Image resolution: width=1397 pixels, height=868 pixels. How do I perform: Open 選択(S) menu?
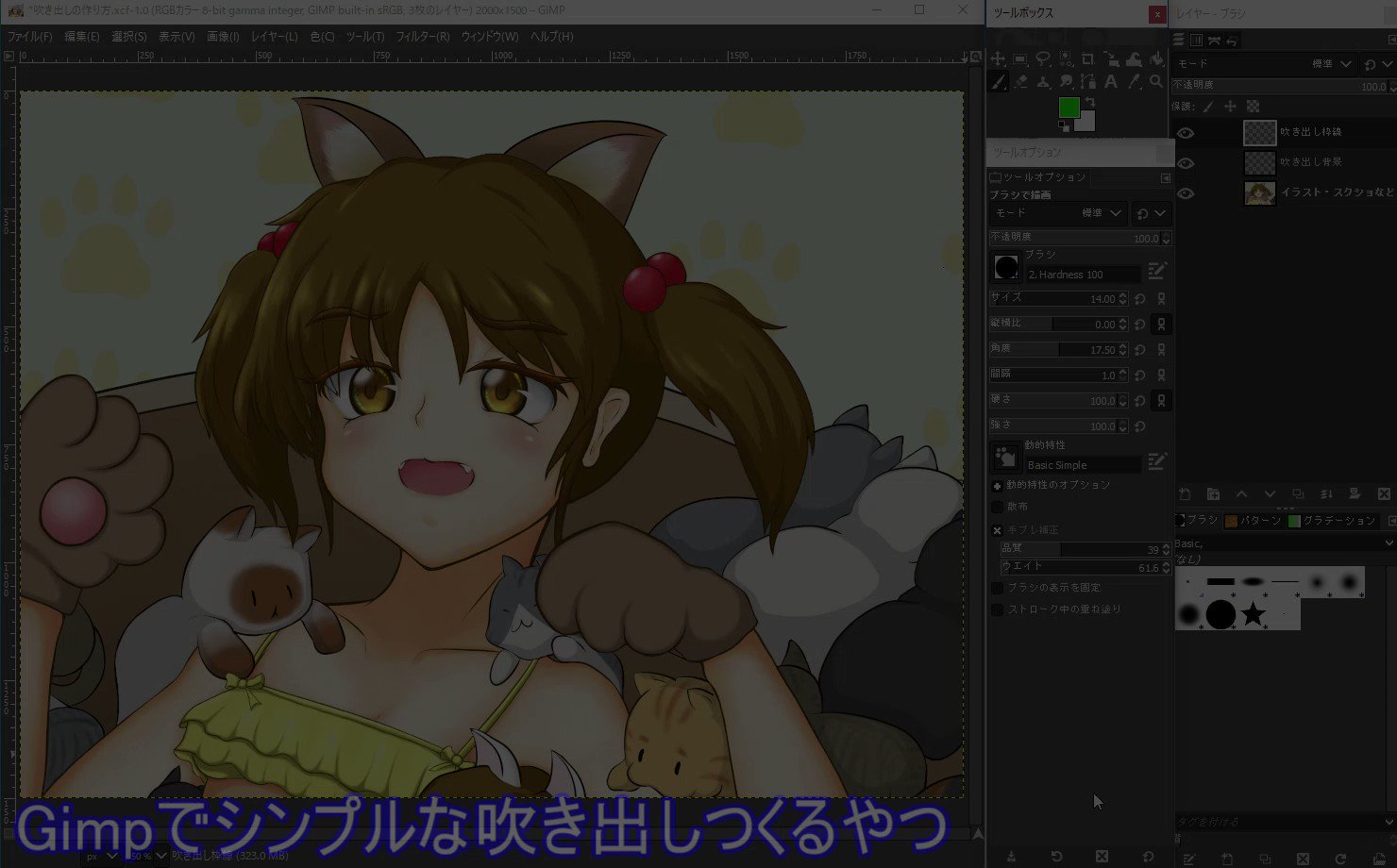pos(128,36)
